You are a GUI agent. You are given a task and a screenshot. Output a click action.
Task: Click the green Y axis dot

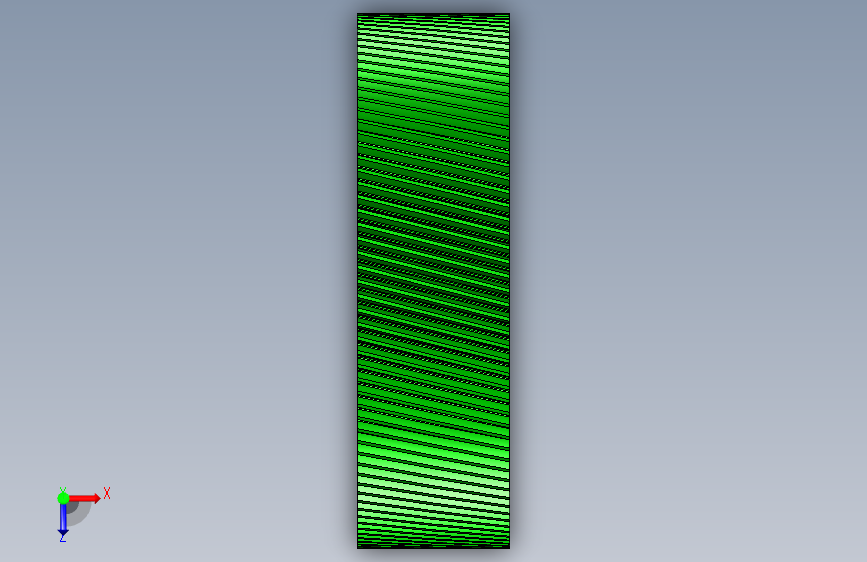coord(63,498)
